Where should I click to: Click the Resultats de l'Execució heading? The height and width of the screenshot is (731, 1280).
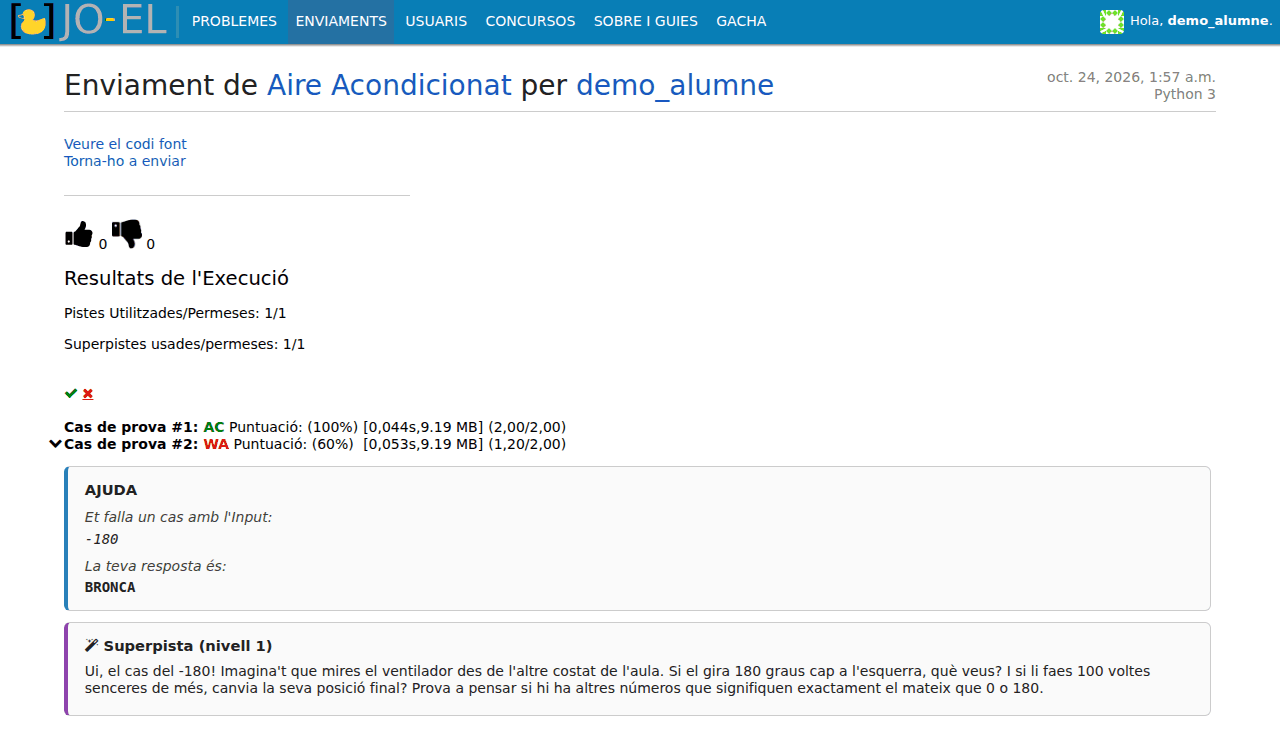click(x=176, y=278)
